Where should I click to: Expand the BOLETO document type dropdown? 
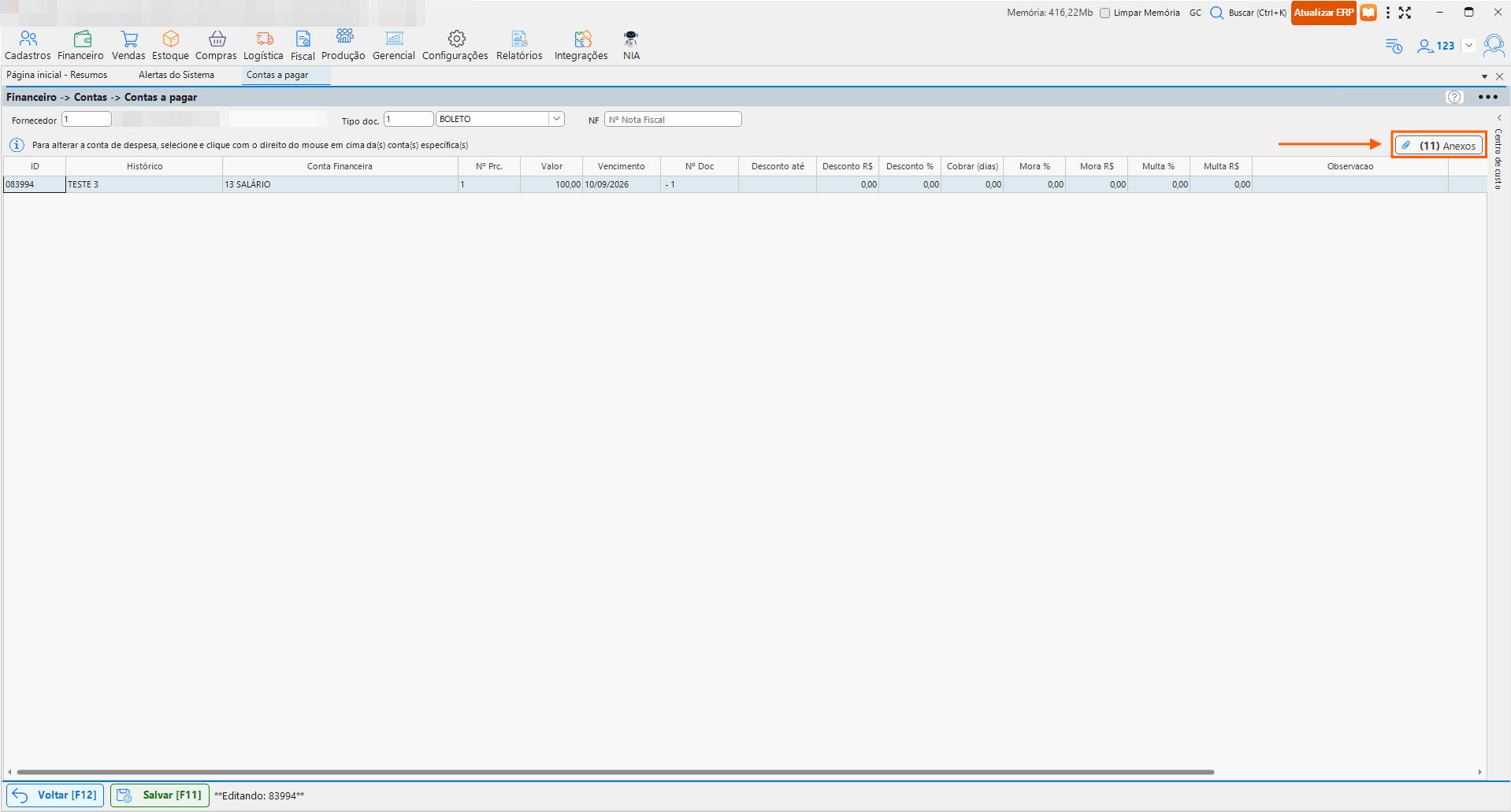(556, 119)
